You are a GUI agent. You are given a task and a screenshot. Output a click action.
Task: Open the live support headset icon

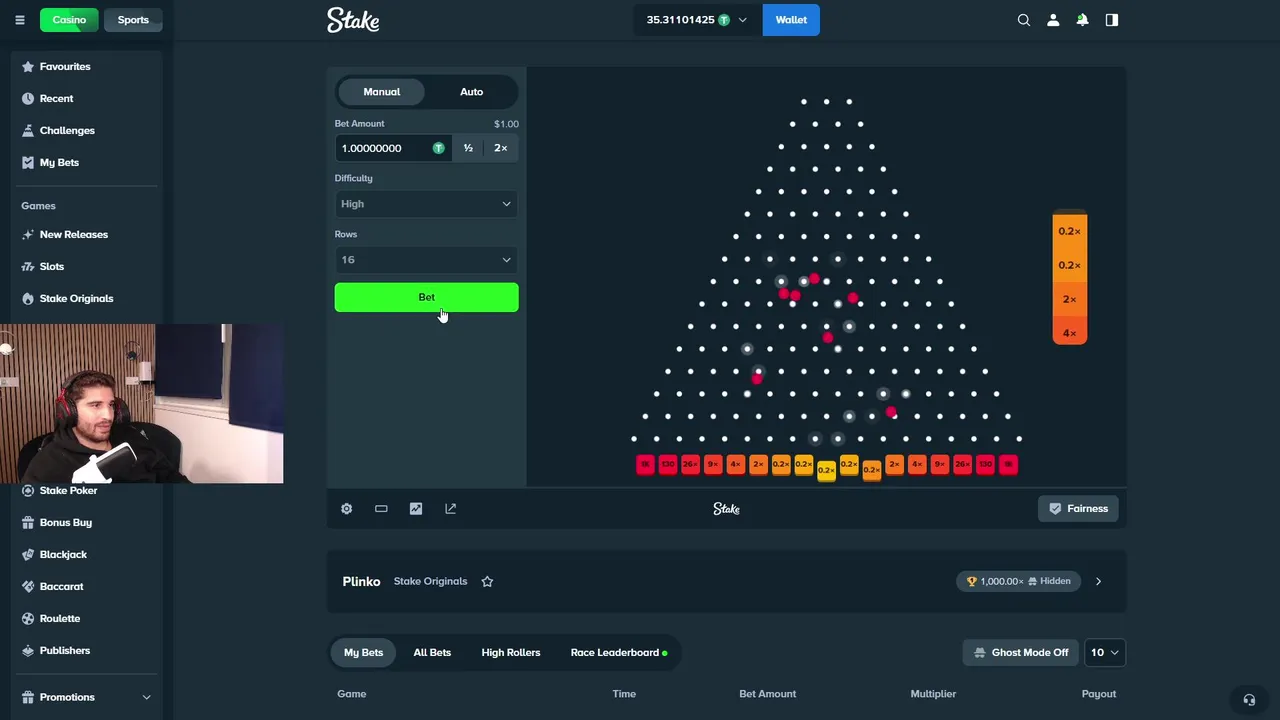point(1248,700)
